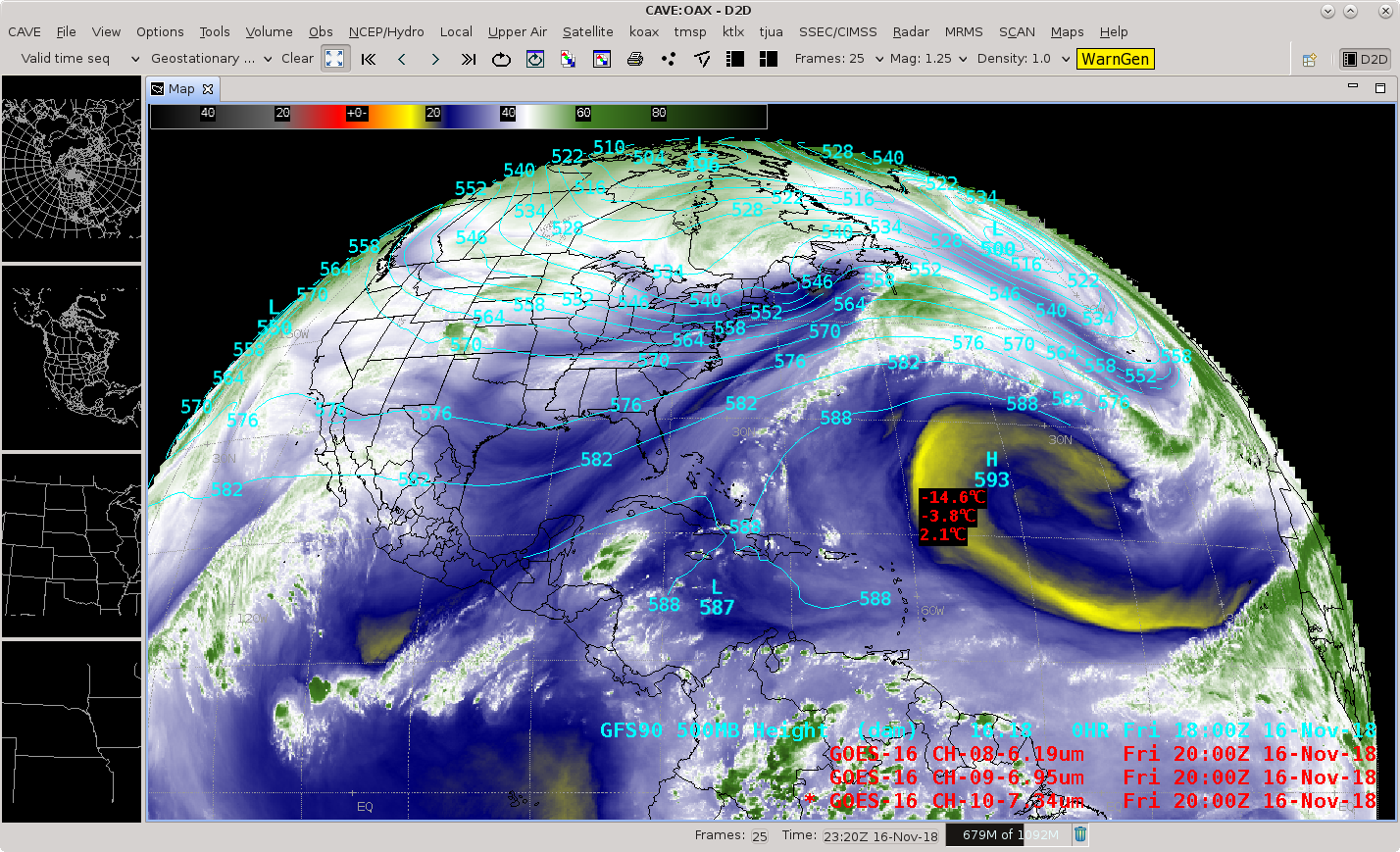This screenshot has width=1400, height=852.
Task: Click the bottom local-scale side pane thumbnail
Action: click(72, 731)
